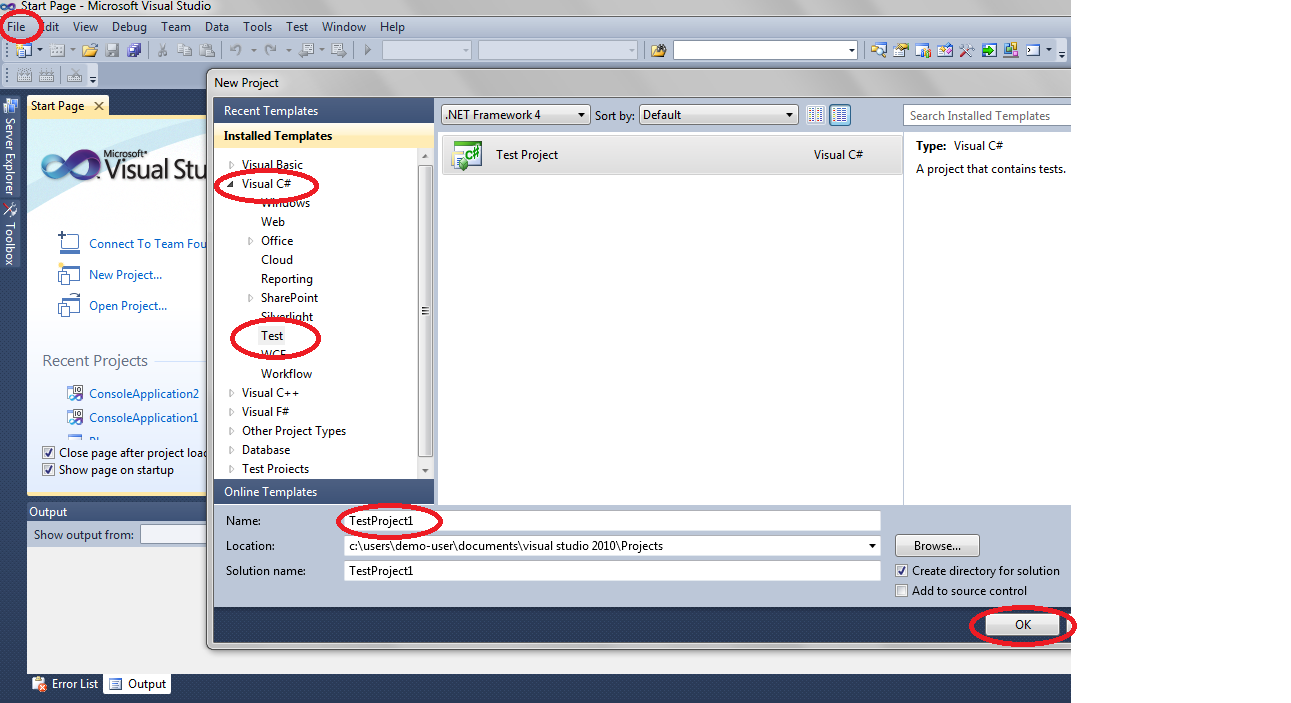Click the Add New Item toolbar icon
This screenshot has height=703, width=1291.
tap(57, 50)
